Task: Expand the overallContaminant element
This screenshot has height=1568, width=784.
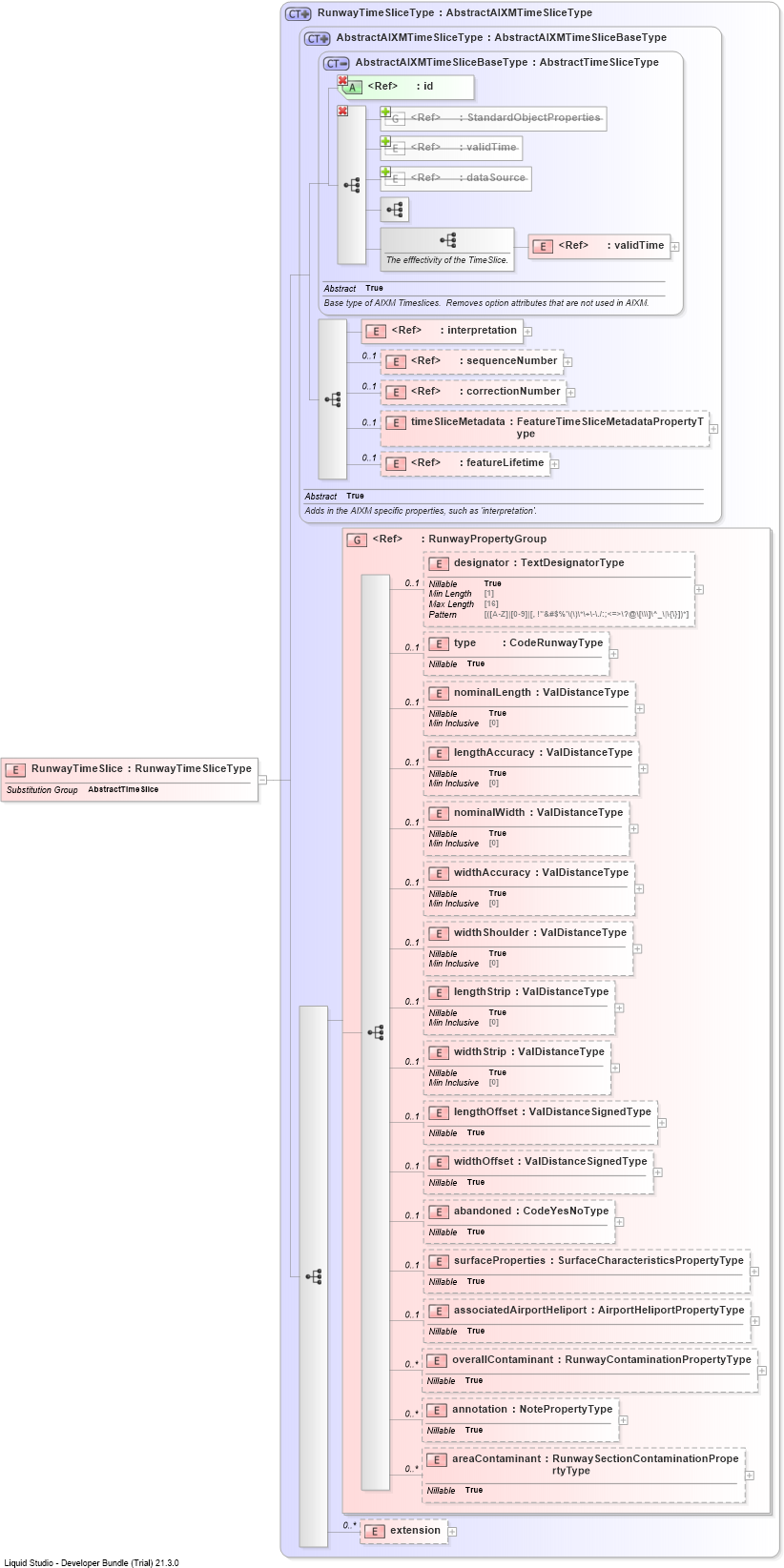Action: click(x=762, y=1371)
